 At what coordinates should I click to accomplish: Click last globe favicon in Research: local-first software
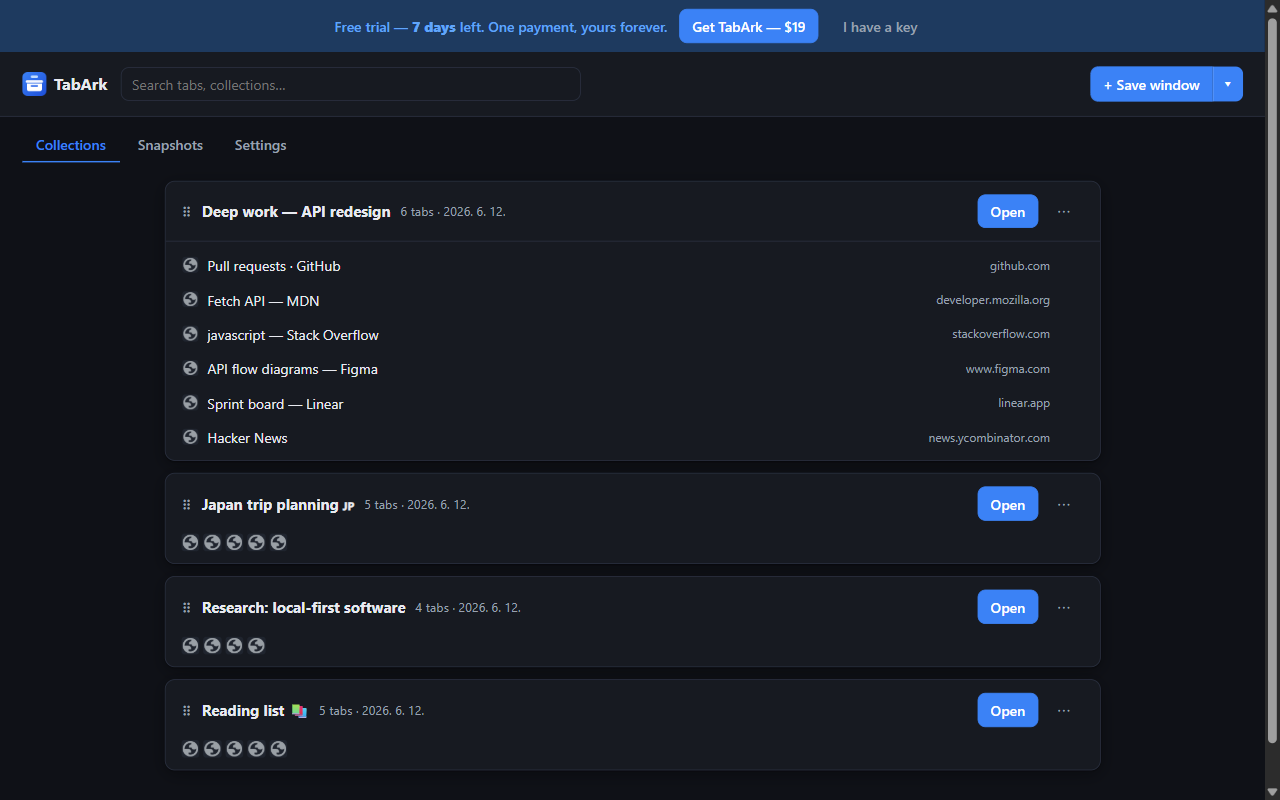[x=256, y=645]
